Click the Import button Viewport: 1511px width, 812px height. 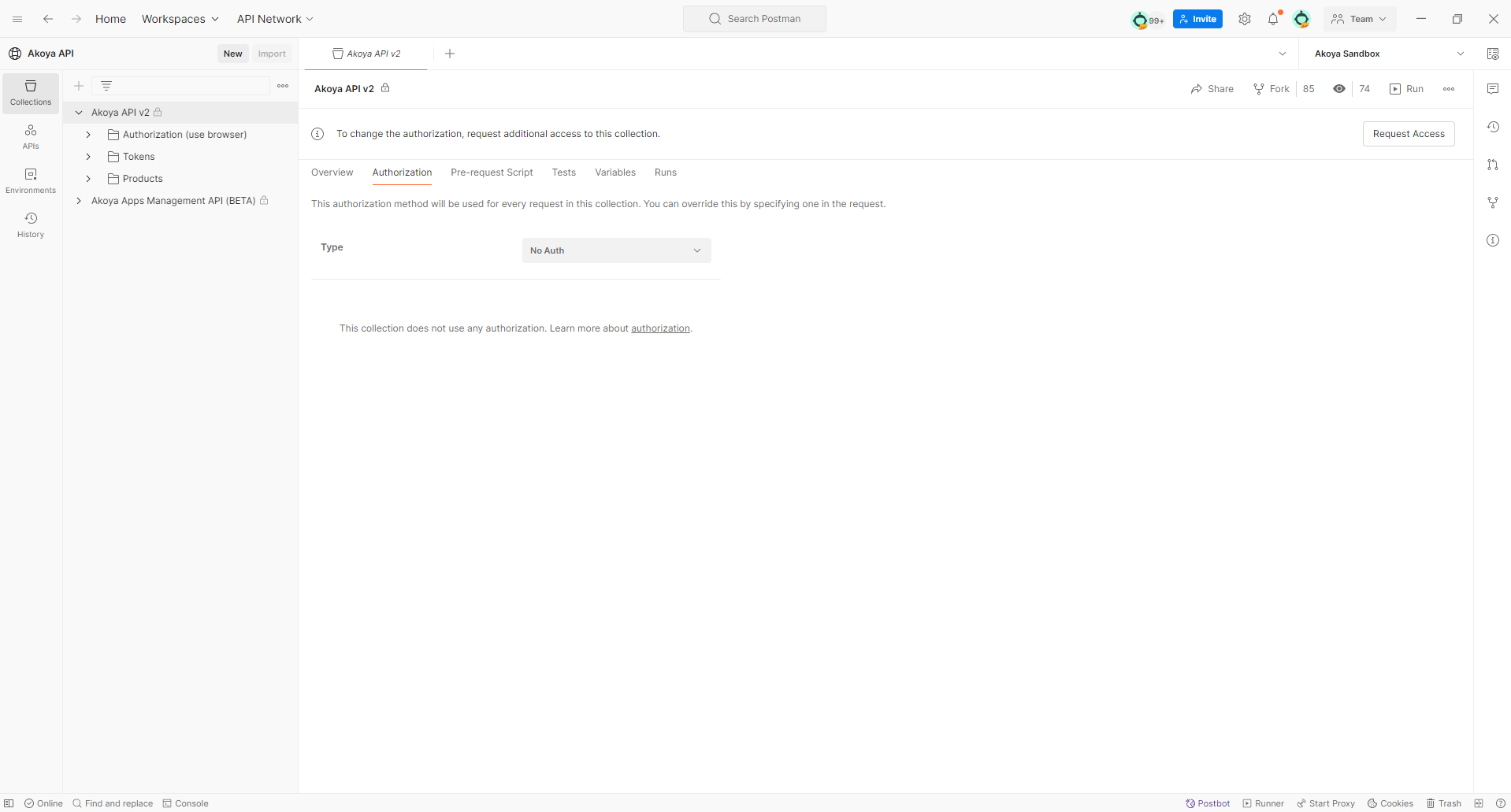[x=272, y=54]
